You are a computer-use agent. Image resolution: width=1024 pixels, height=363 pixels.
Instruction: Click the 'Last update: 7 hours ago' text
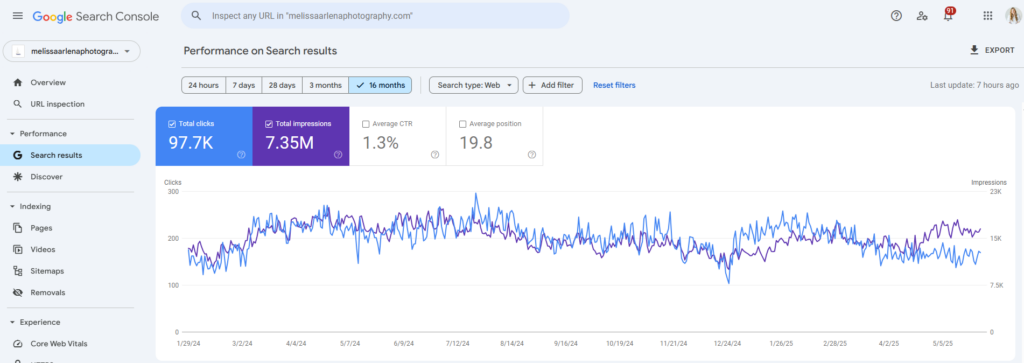click(974, 86)
